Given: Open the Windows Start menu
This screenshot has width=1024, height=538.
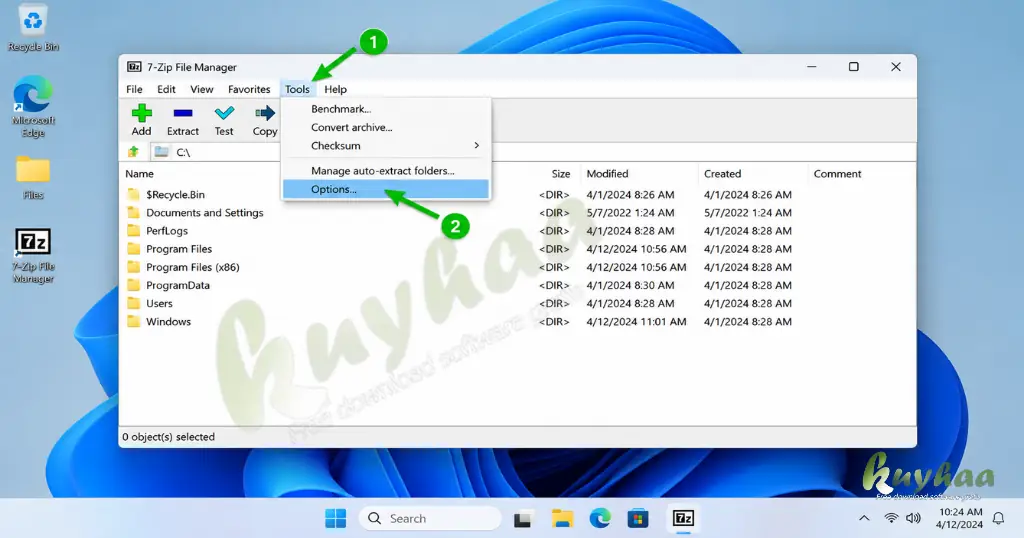Looking at the screenshot, I should [336, 518].
